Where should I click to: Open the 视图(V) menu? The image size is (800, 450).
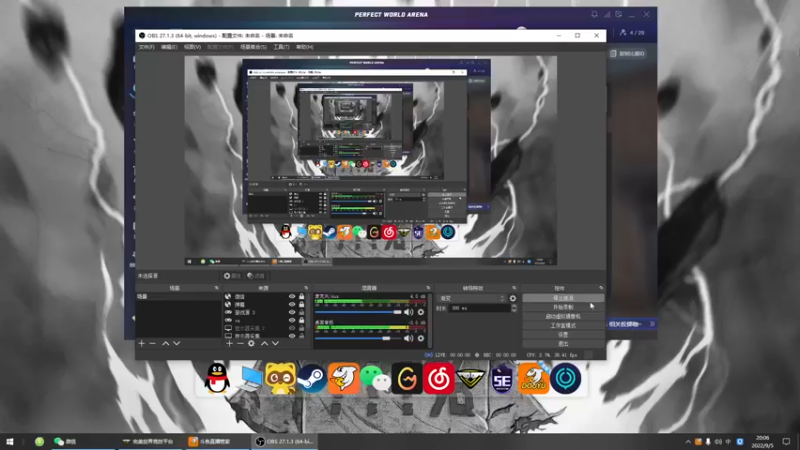tap(192, 47)
